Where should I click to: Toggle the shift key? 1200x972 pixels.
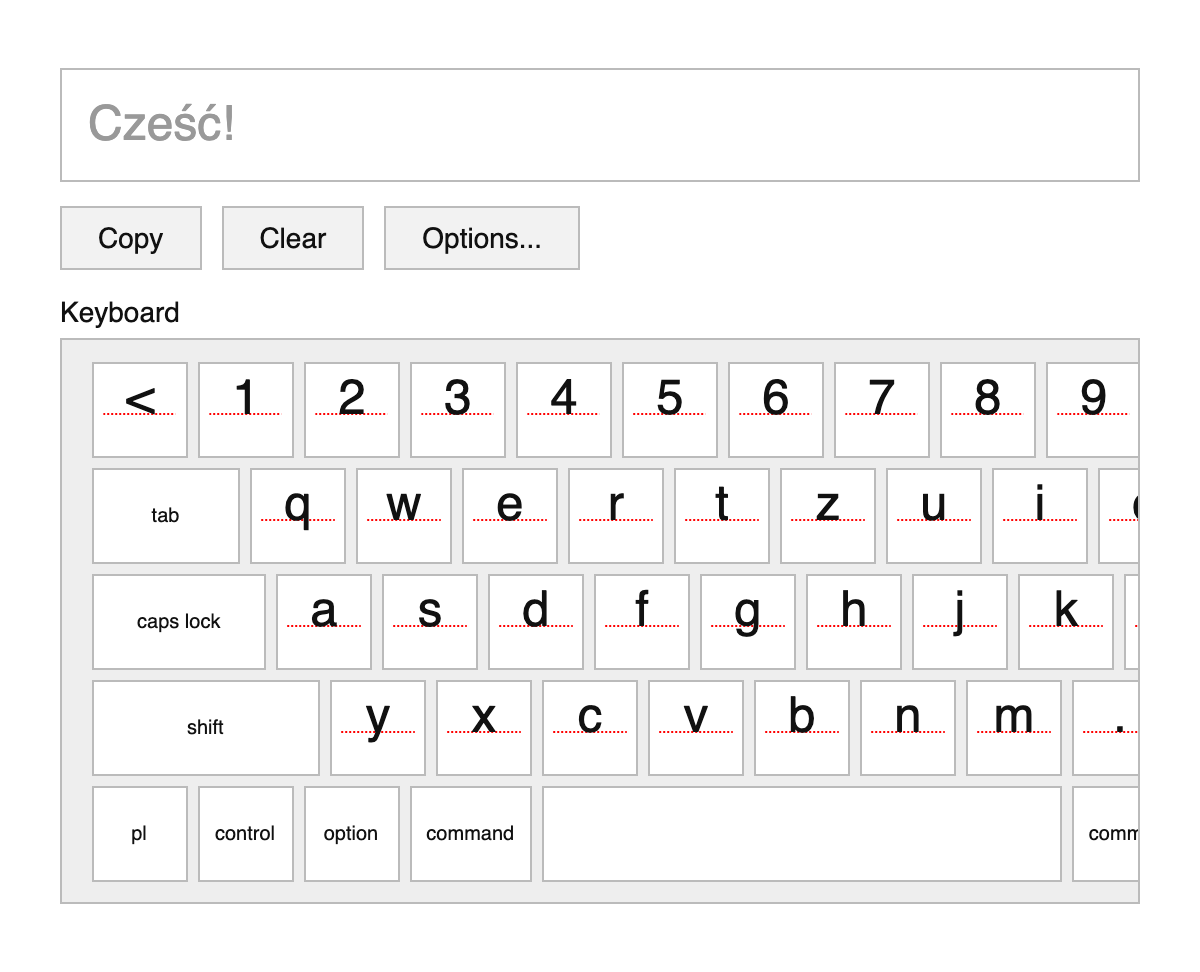coord(205,727)
